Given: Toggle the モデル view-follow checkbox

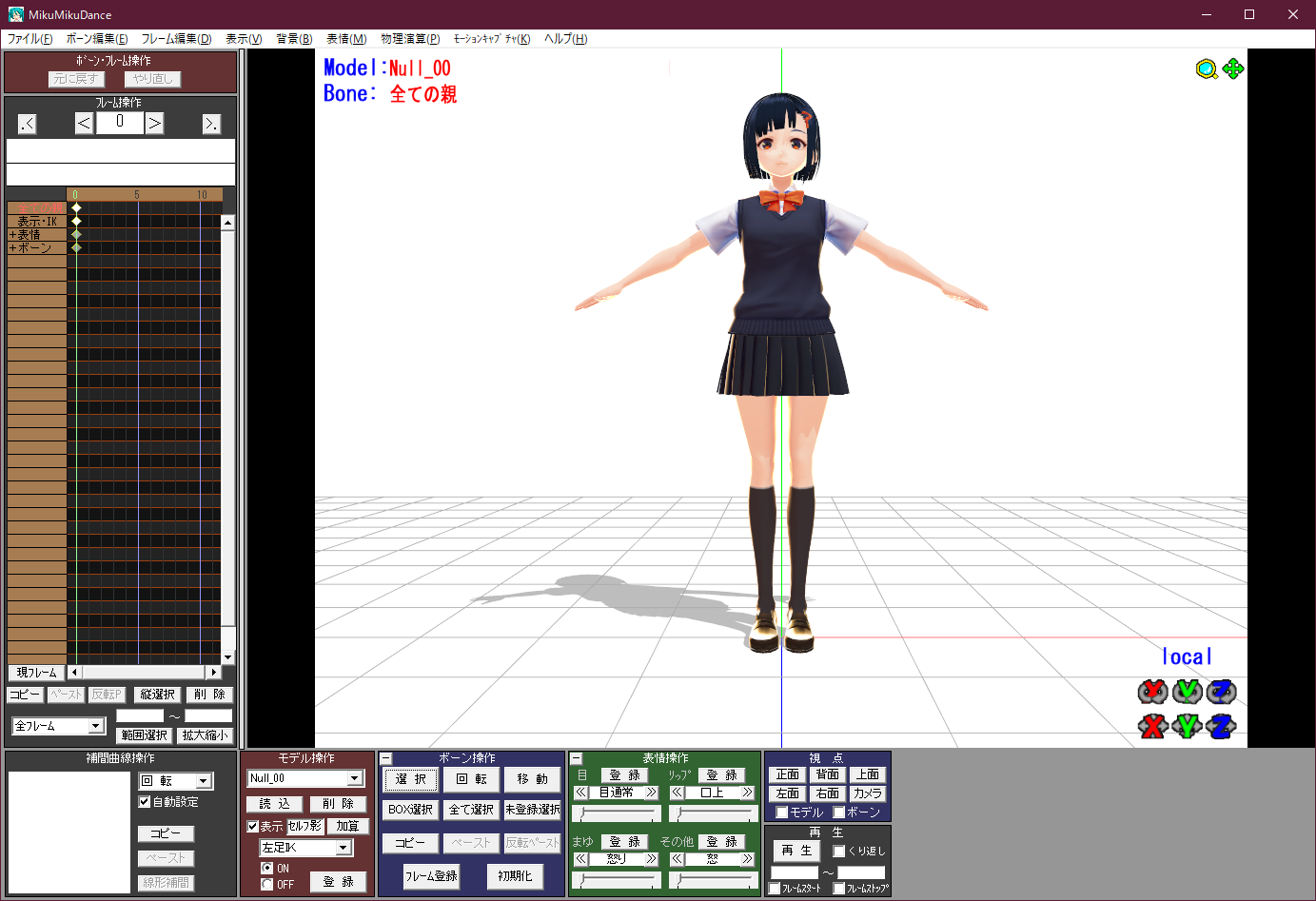Looking at the screenshot, I should (781, 813).
